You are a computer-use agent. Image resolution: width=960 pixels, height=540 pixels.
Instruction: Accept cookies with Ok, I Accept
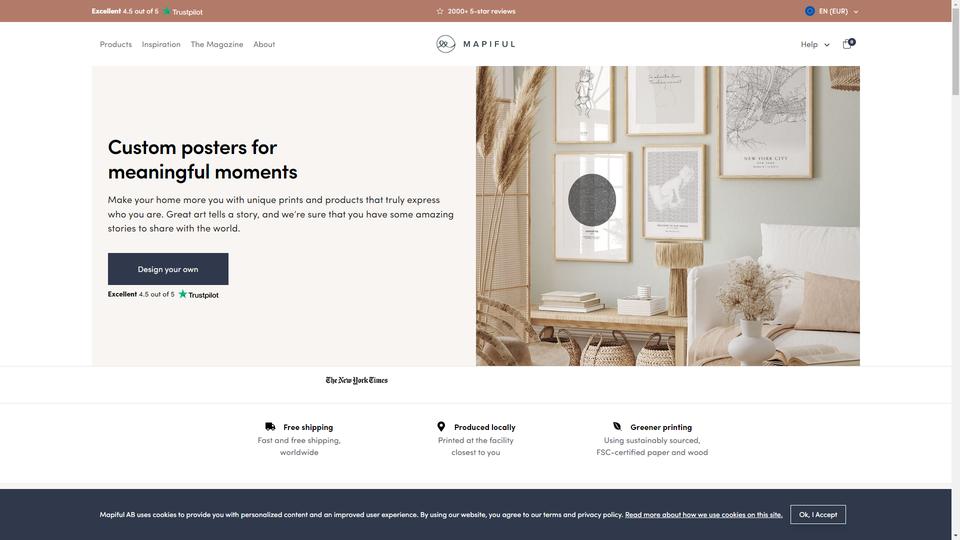point(818,514)
